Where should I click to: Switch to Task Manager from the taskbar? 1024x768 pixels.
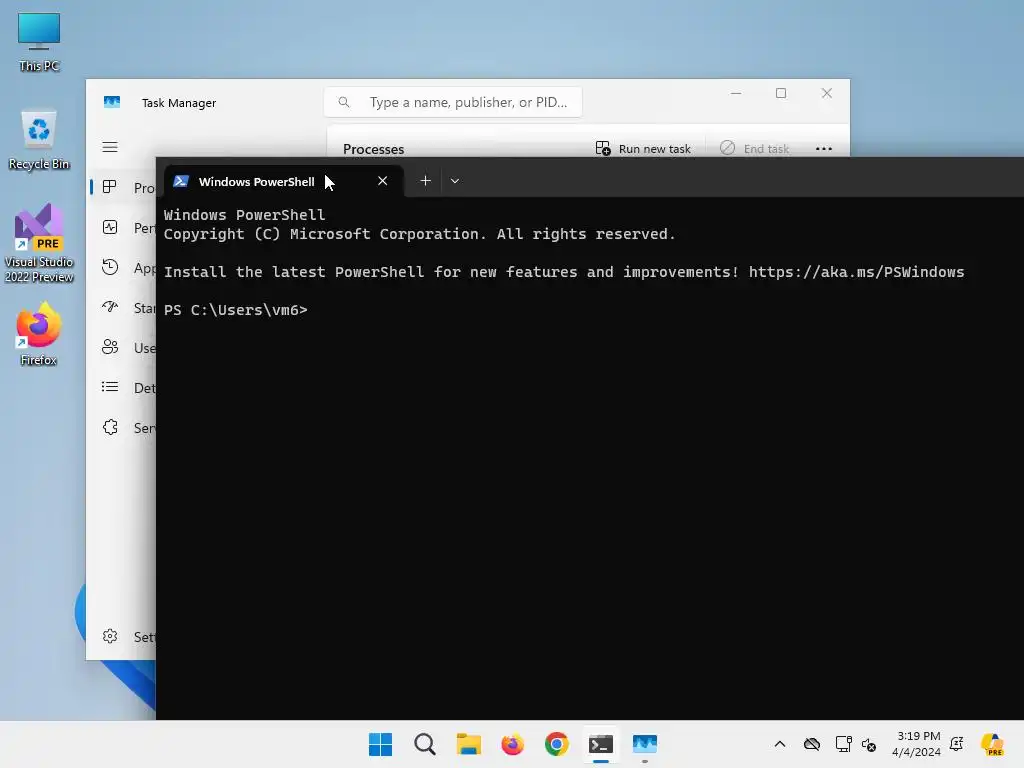click(645, 744)
